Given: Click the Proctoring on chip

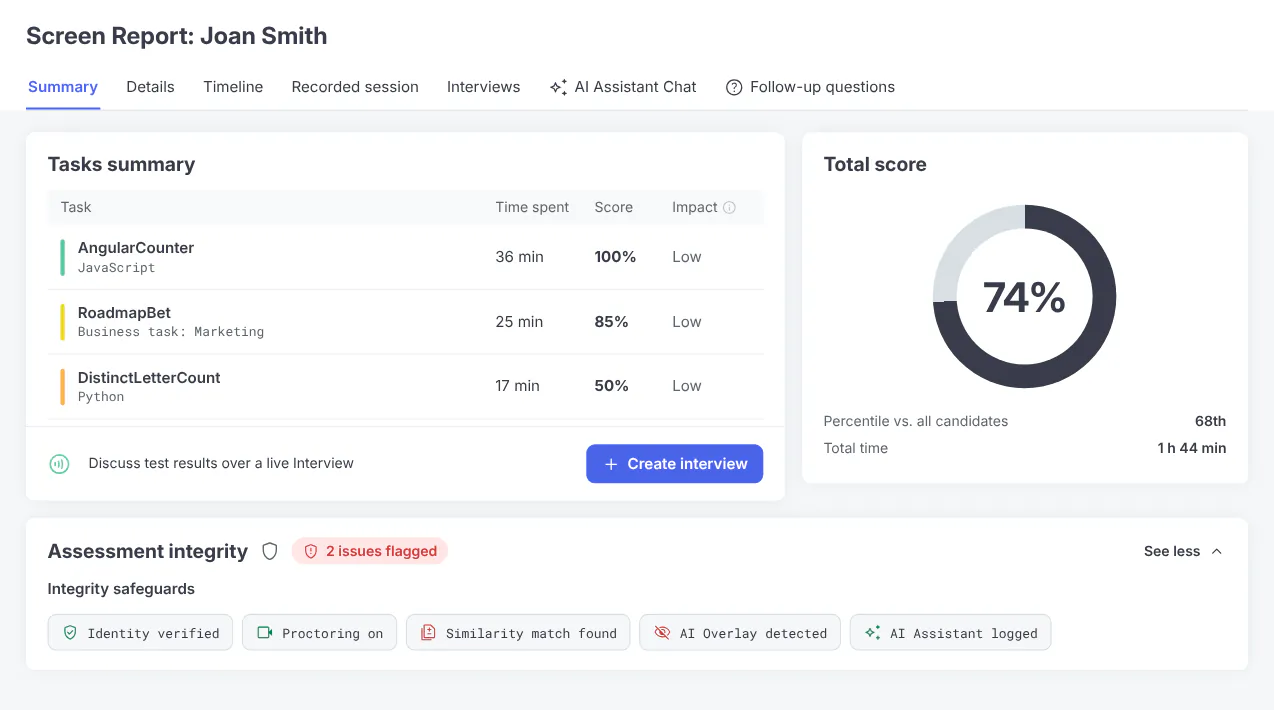Looking at the screenshot, I should coord(319,633).
